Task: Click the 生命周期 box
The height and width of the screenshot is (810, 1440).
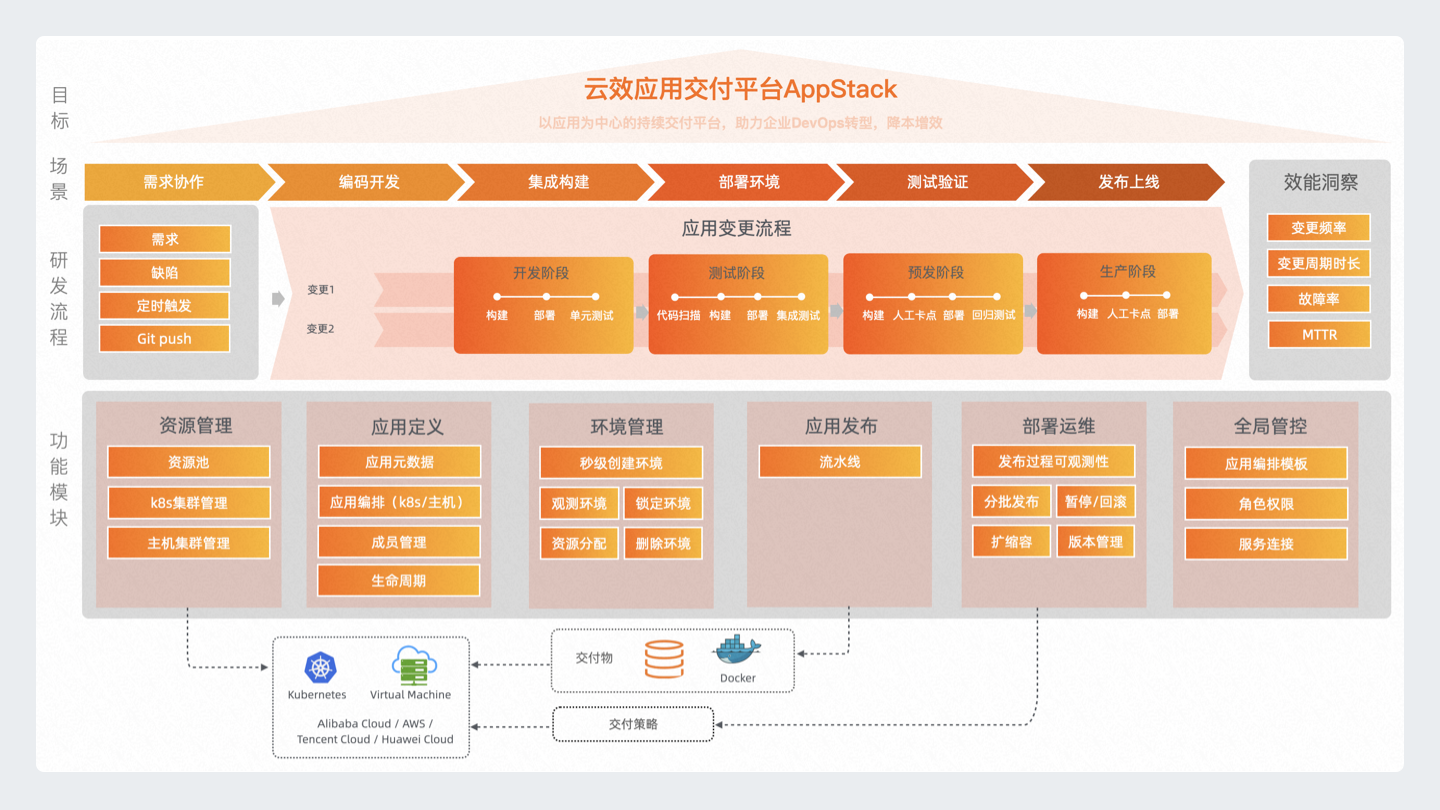Action: point(399,580)
